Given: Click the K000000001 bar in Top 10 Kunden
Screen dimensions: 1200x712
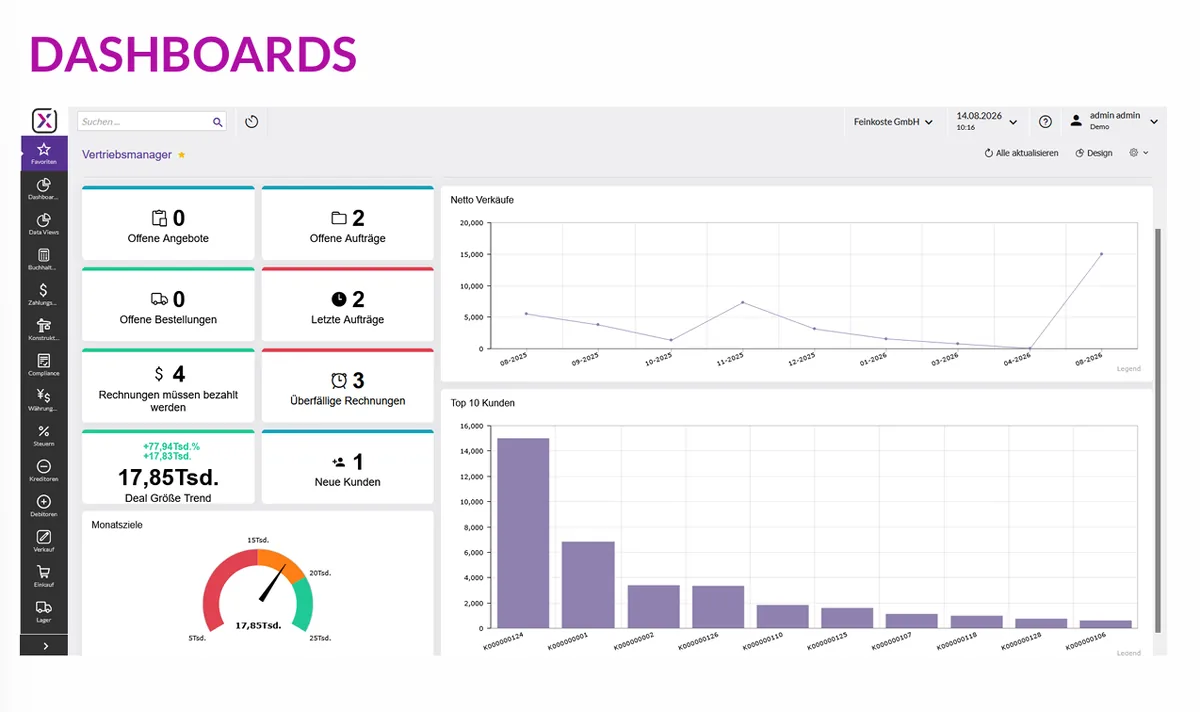Looking at the screenshot, I should 588,585.
